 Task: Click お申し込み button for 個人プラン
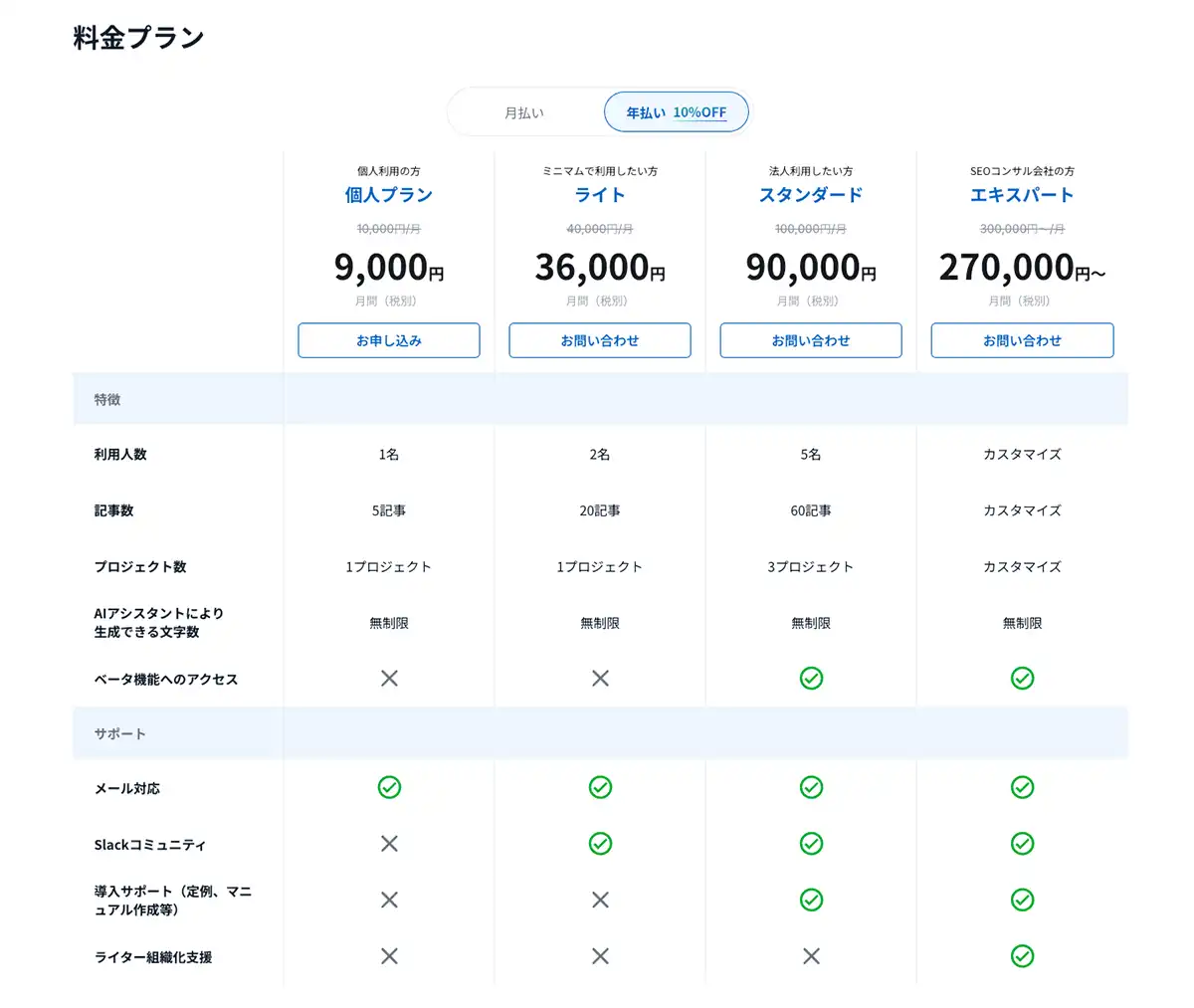pos(389,340)
